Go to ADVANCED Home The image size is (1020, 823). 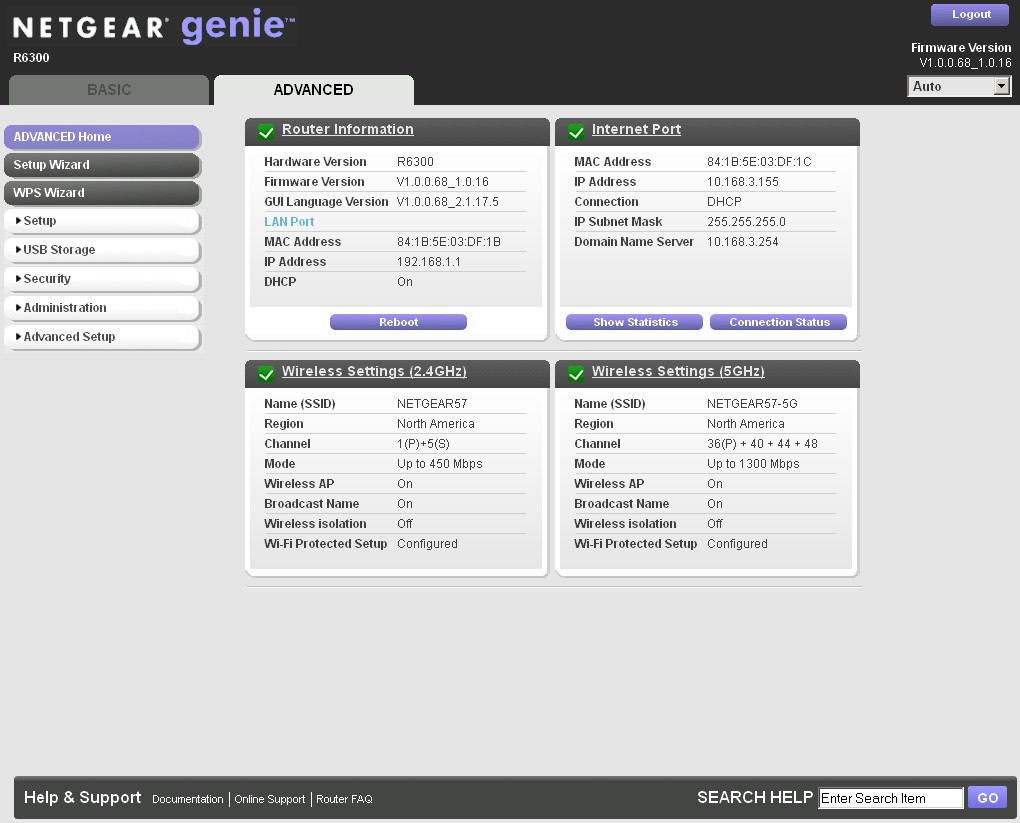pyautogui.click(x=101, y=137)
